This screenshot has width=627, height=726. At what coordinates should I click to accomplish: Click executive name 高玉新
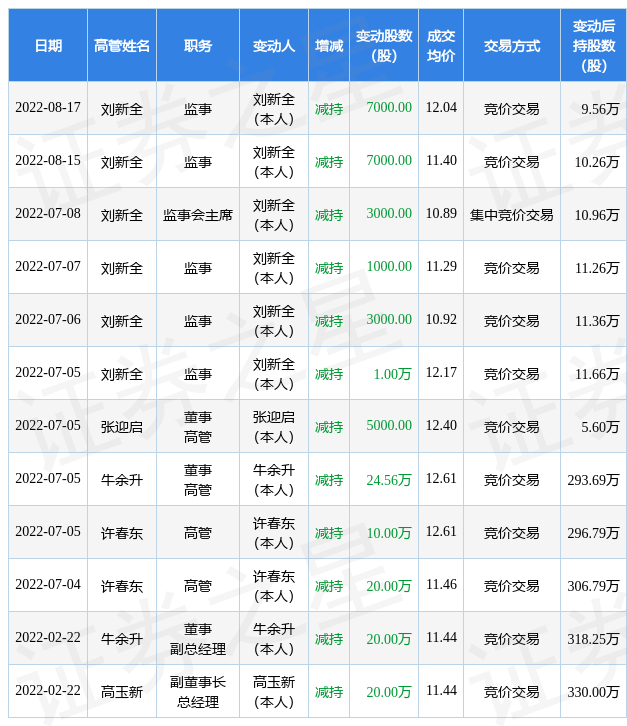click(x=122, y=692)
